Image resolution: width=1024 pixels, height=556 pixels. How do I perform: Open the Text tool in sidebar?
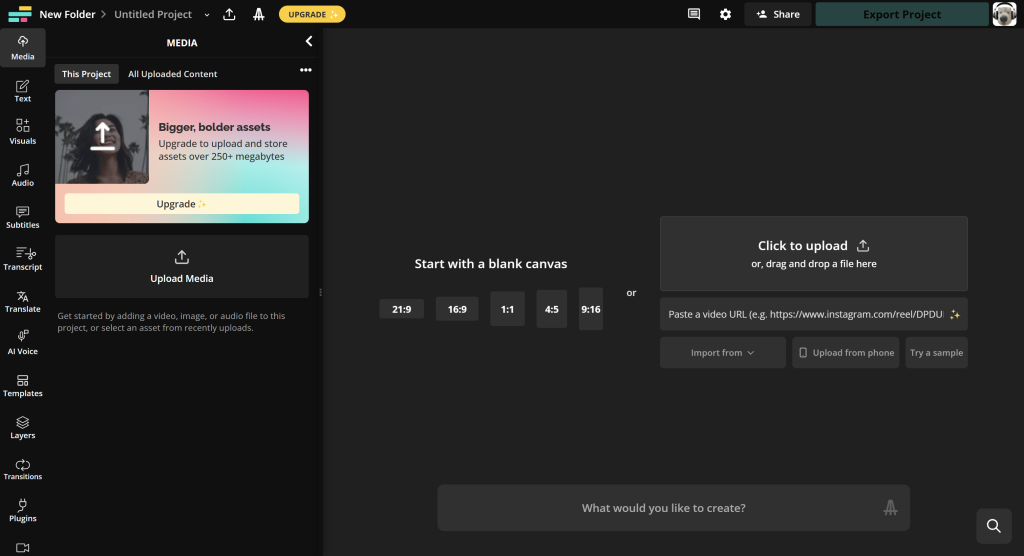[x=22, y=90]
